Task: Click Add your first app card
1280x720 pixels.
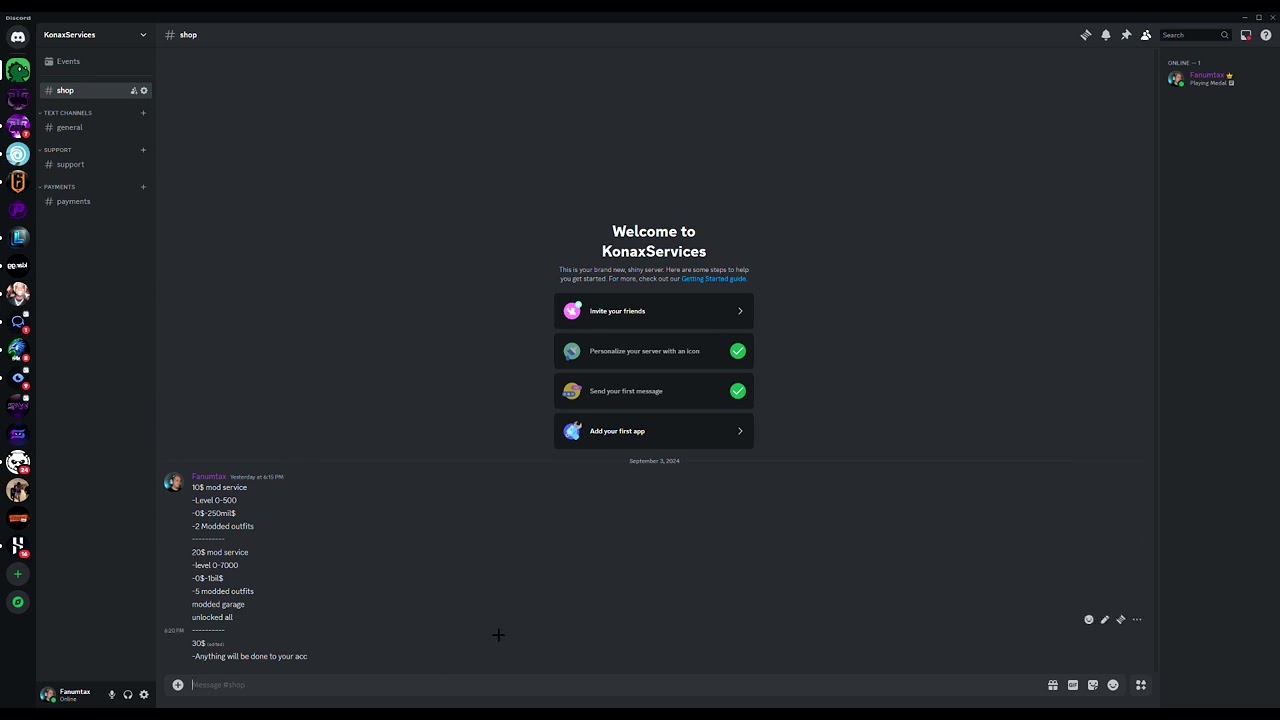Action: (654, 431)
